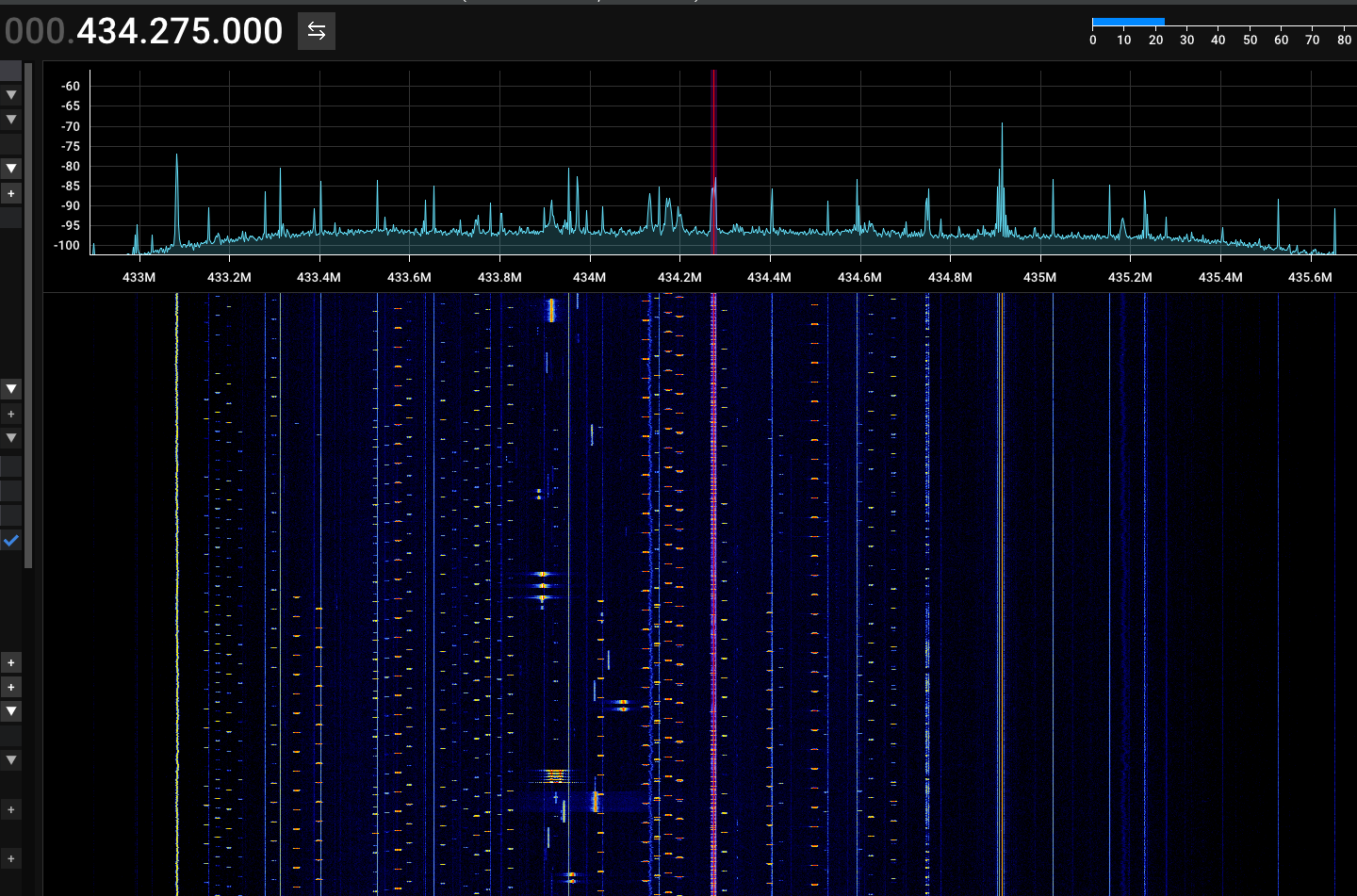Image resolution: width=1357 pixels, height=896 pixels.
Task: Click the '-60' dB scale label
Action: [x=71, y=86]
